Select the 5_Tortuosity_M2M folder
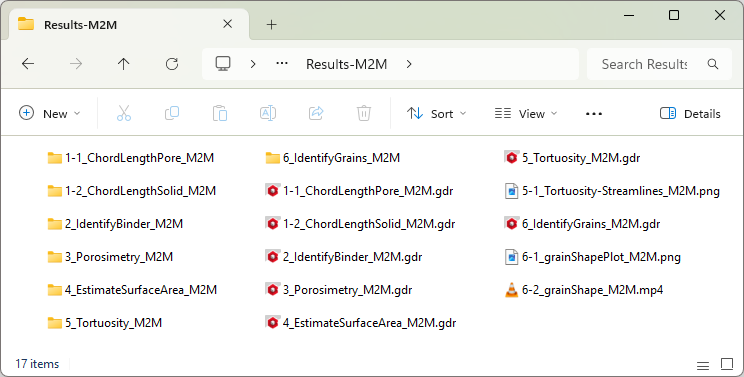This screenshot has width=744, height=377. coord(105,323)
